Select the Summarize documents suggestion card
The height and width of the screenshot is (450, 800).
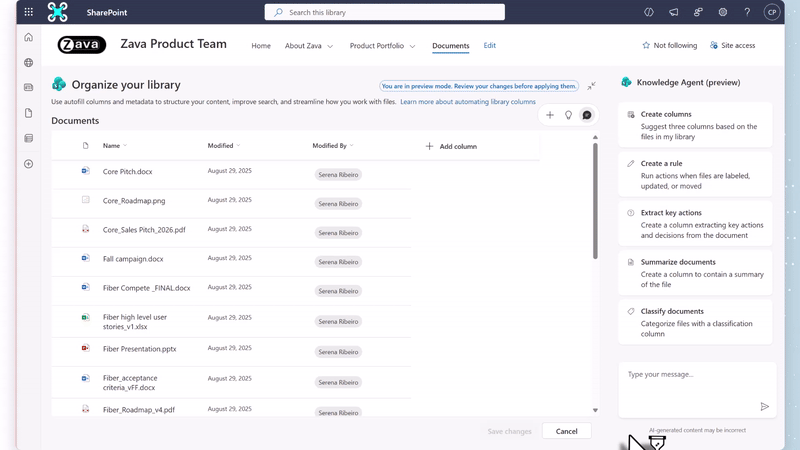point(695,273)
